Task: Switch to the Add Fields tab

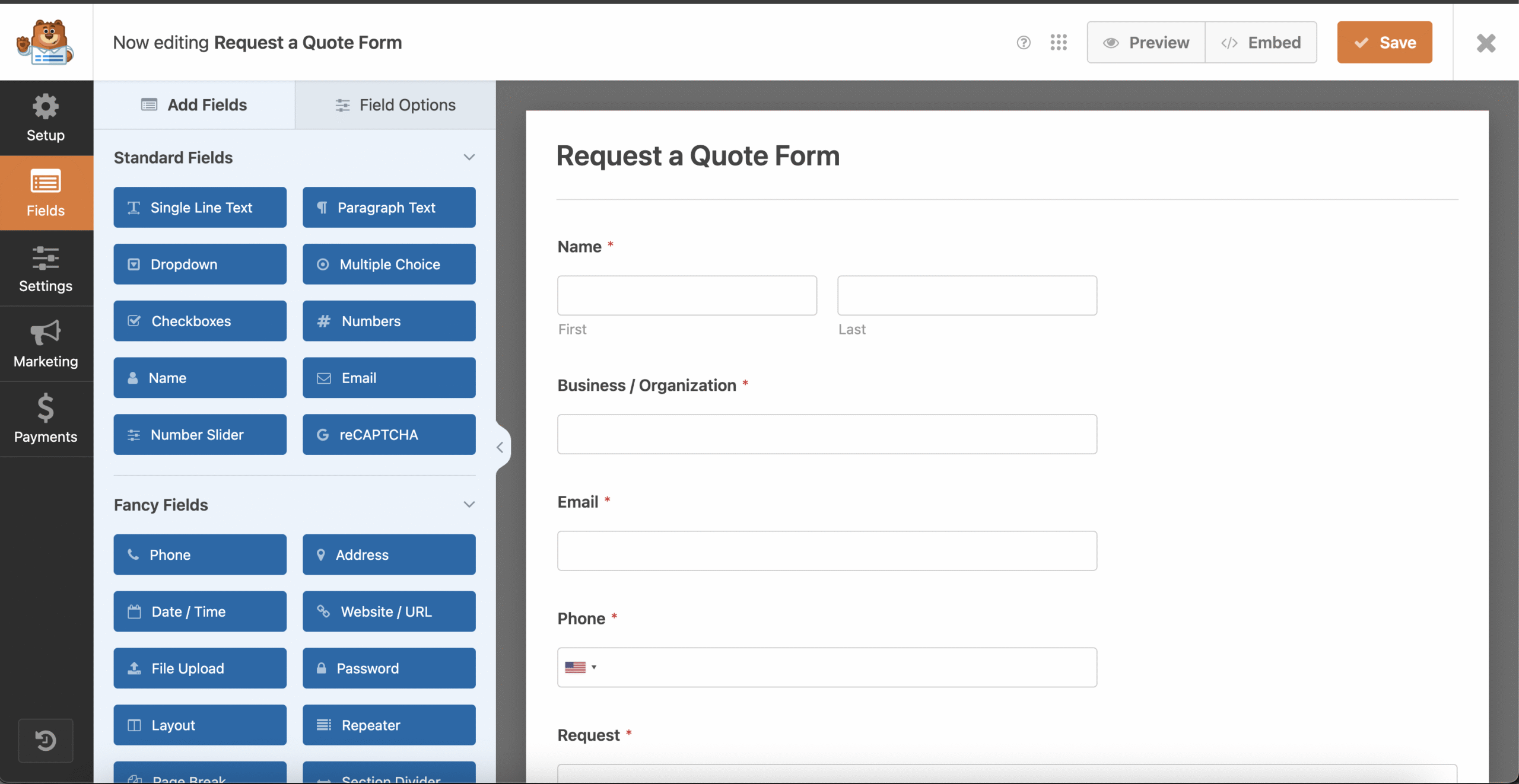Action: 194,105
